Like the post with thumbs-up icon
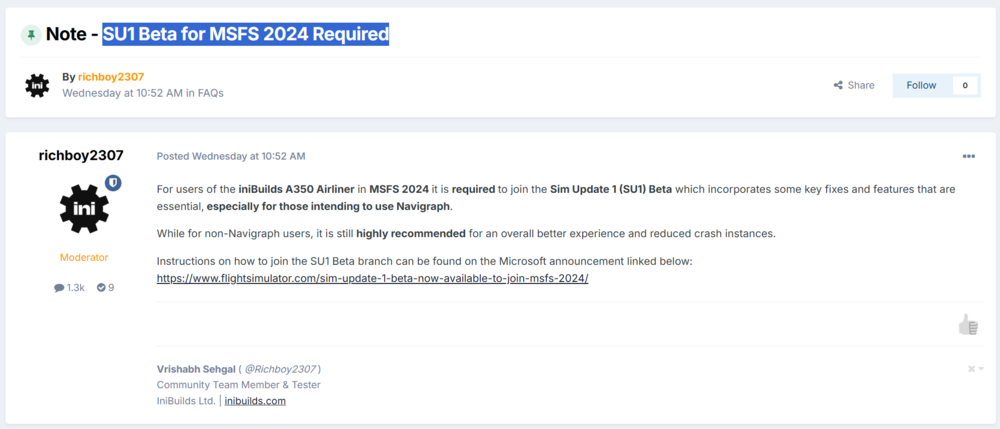Image resolution: width=1000 pixels, height=429 pixels. (968, 324)
